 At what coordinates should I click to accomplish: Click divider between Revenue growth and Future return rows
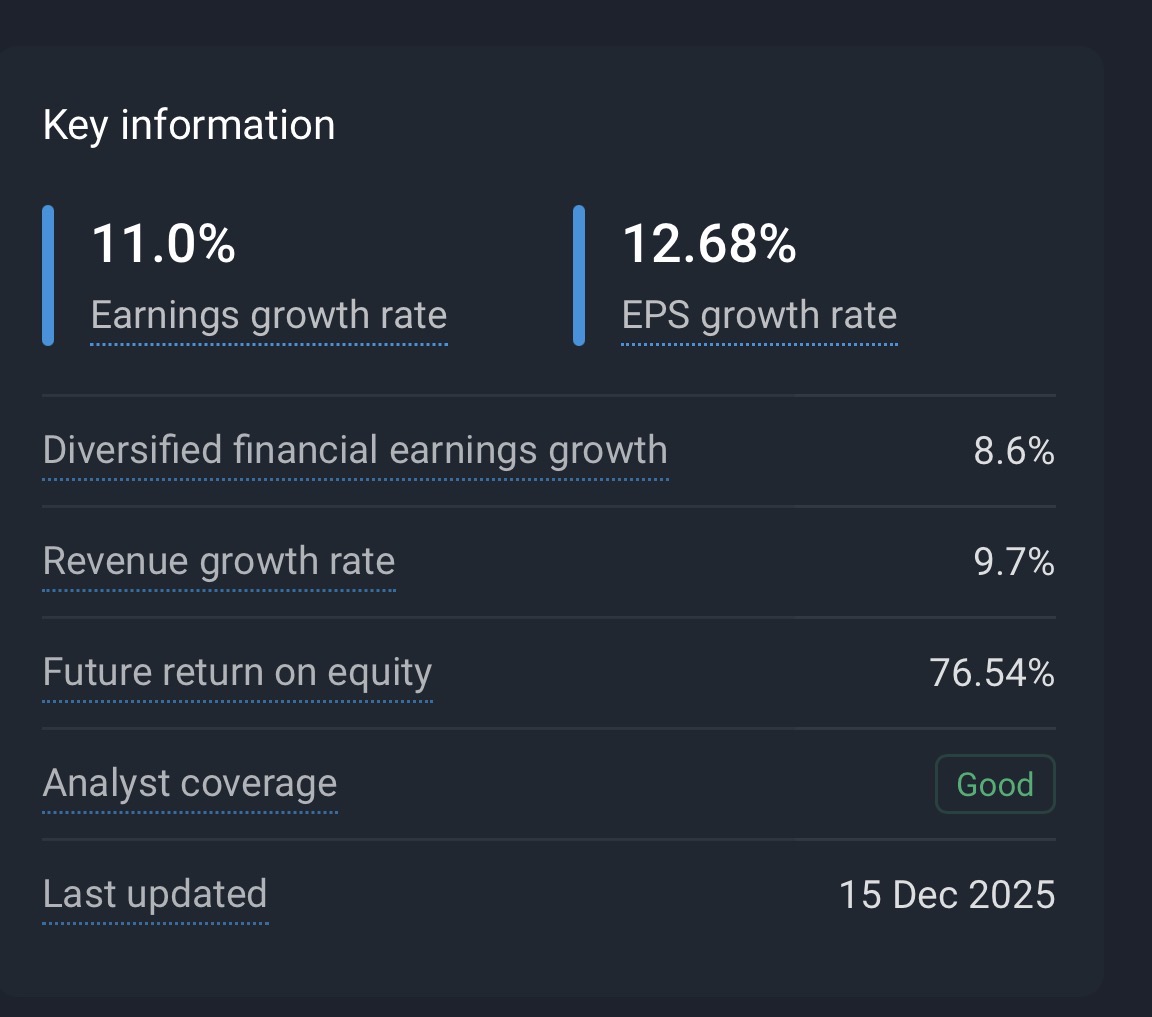tap(548, 618)
